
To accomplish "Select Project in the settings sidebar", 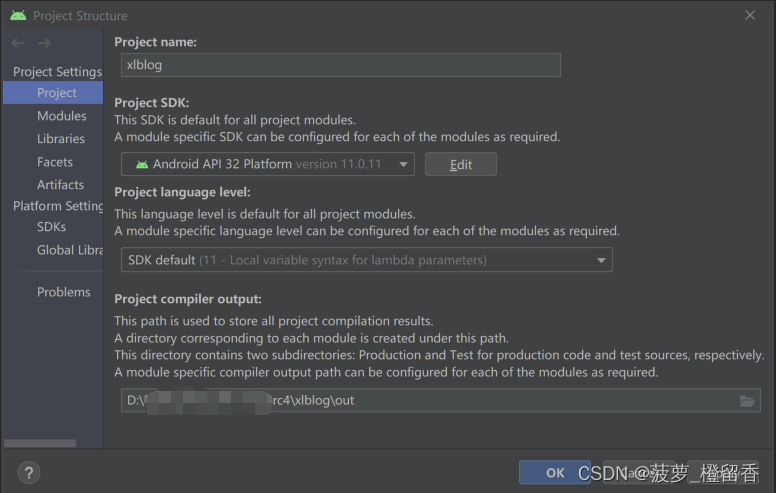I will (x=53, y=93).
